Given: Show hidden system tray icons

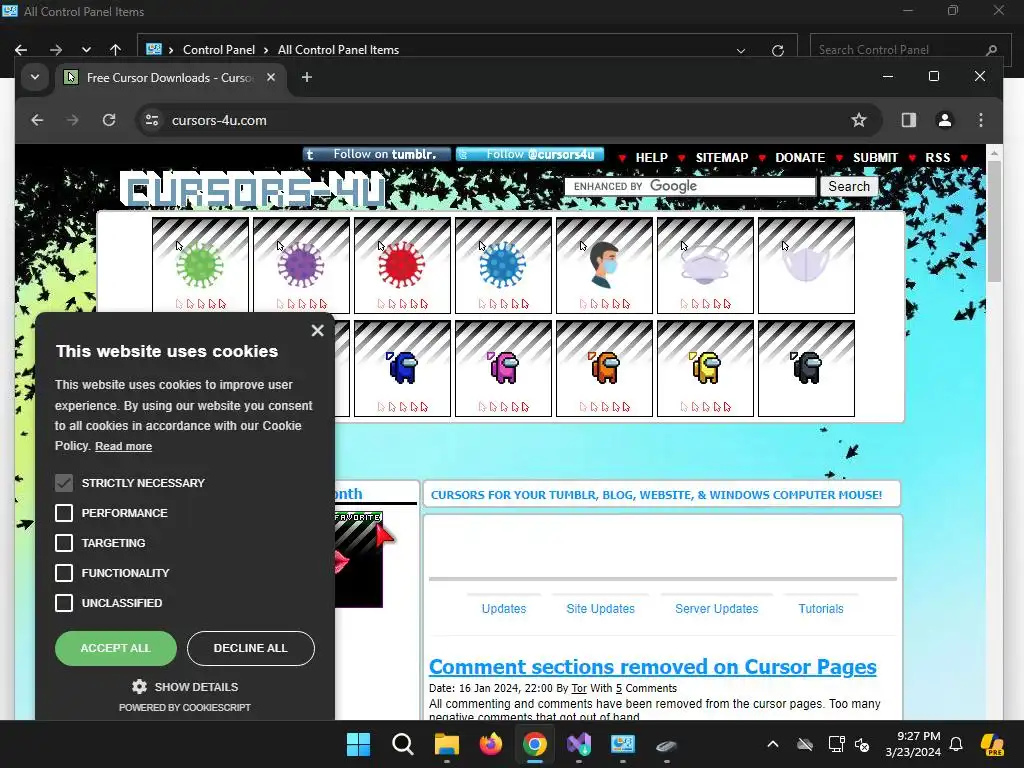Looking at the screenshot, I should pyautogui.click(x=773, y=744).
